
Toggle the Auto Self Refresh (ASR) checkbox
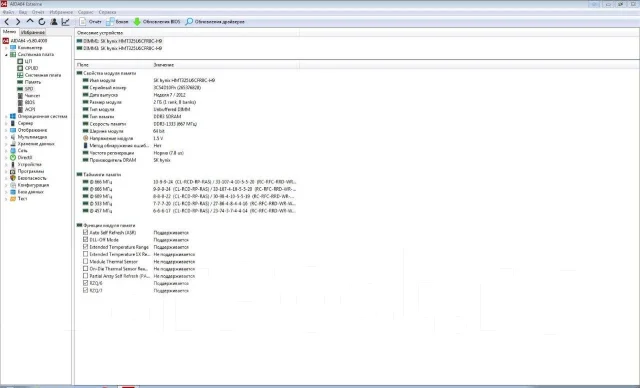point(85,232)
